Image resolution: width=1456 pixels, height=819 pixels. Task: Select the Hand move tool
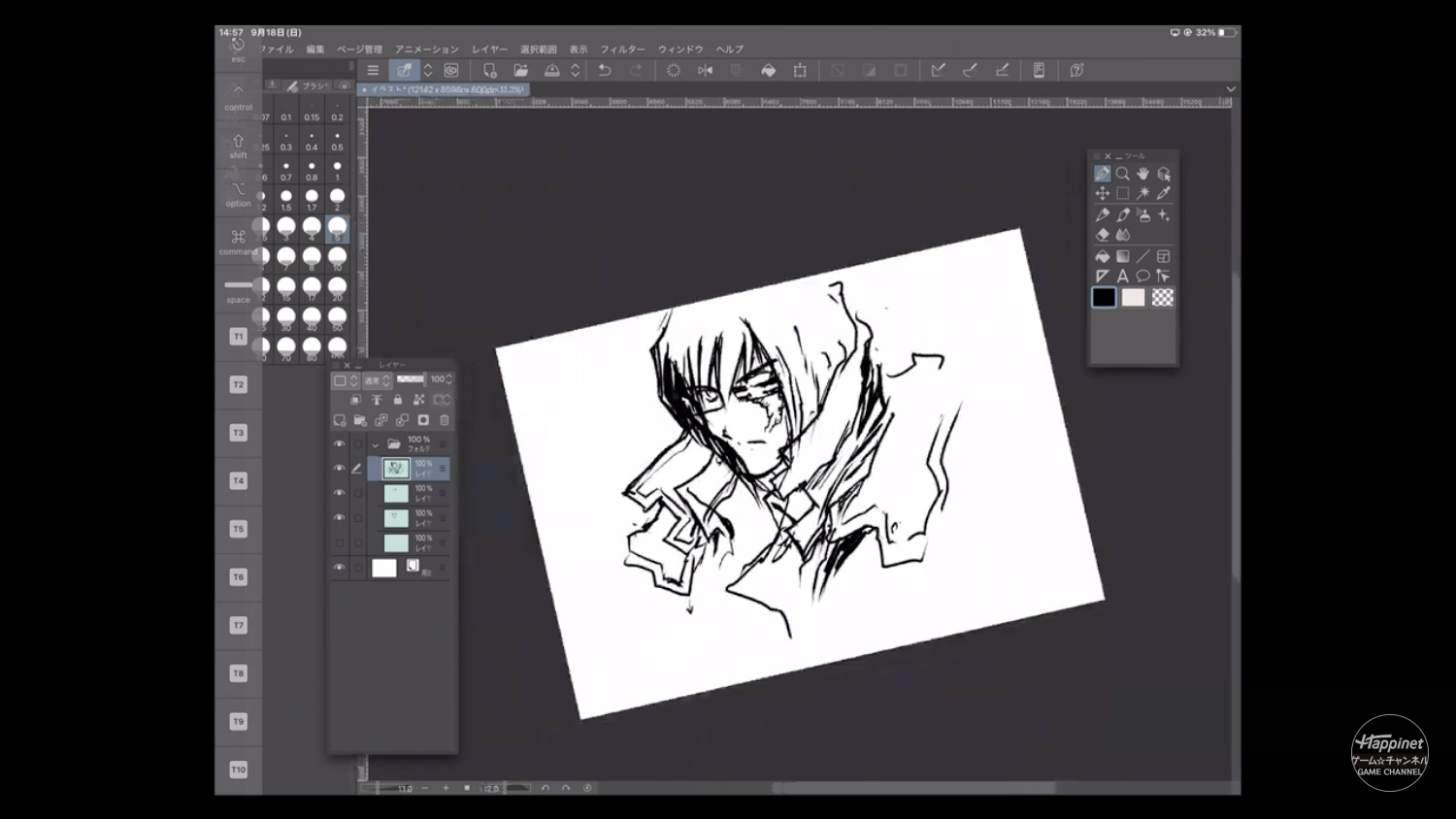1143,174
